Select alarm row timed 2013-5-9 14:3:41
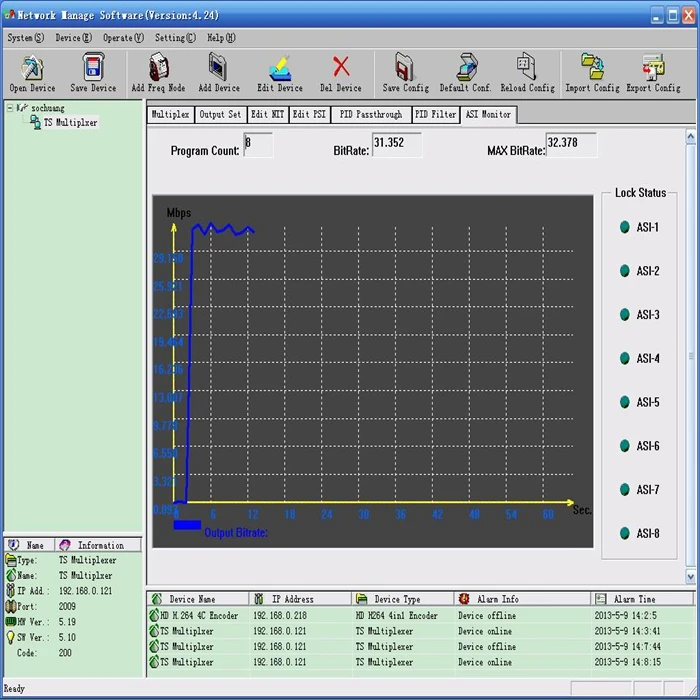The image size is (700, 700). (421, 631)
